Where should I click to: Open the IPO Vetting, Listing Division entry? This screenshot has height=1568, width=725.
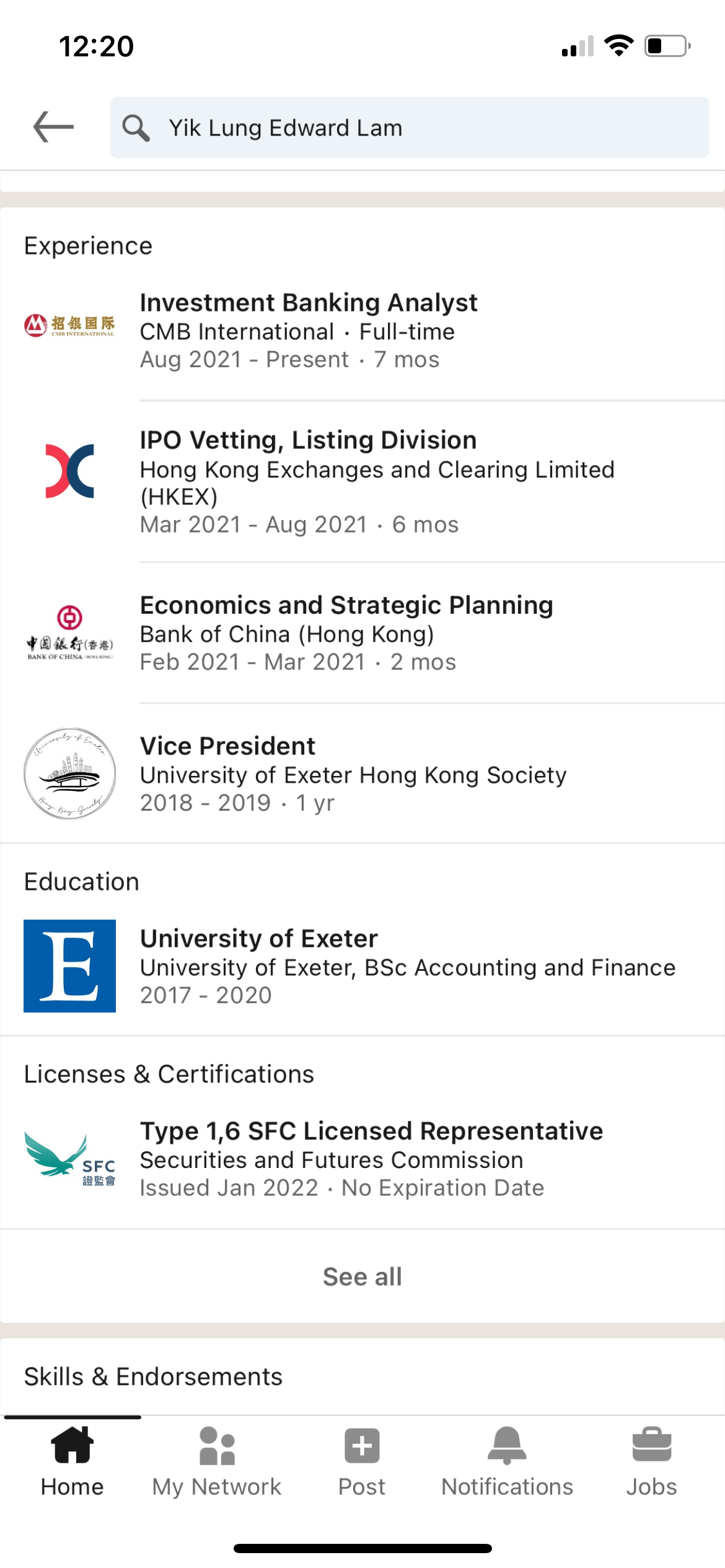[x=308, y=440]
